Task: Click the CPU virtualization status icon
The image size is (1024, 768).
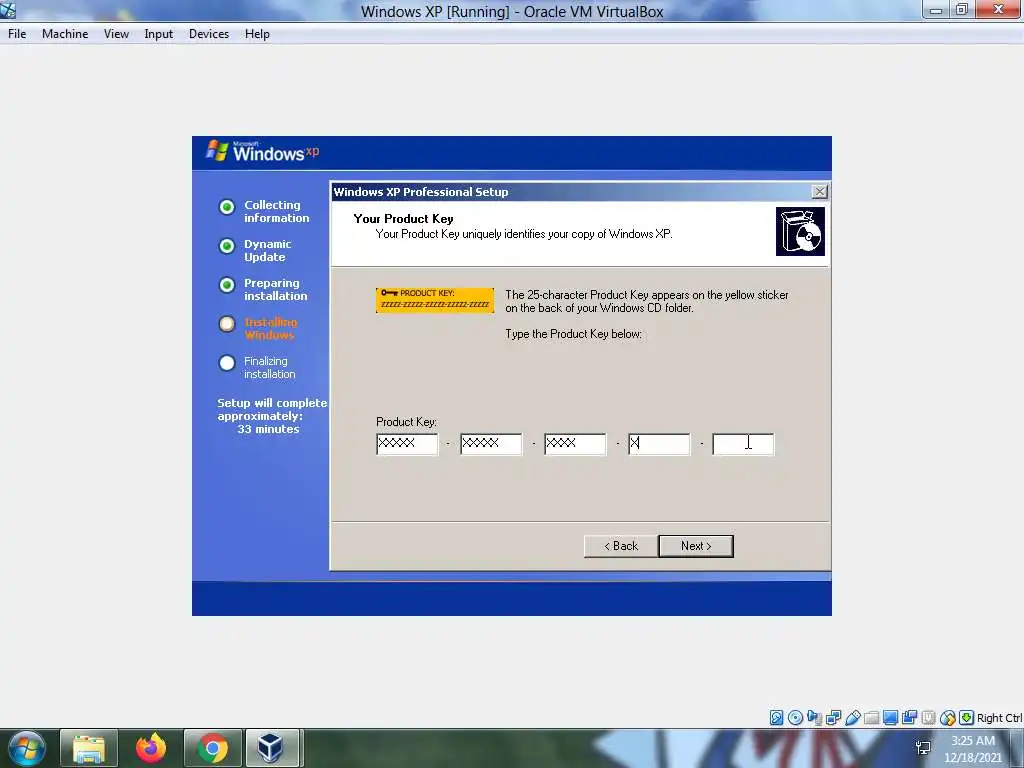Action: tap(928, 718)
